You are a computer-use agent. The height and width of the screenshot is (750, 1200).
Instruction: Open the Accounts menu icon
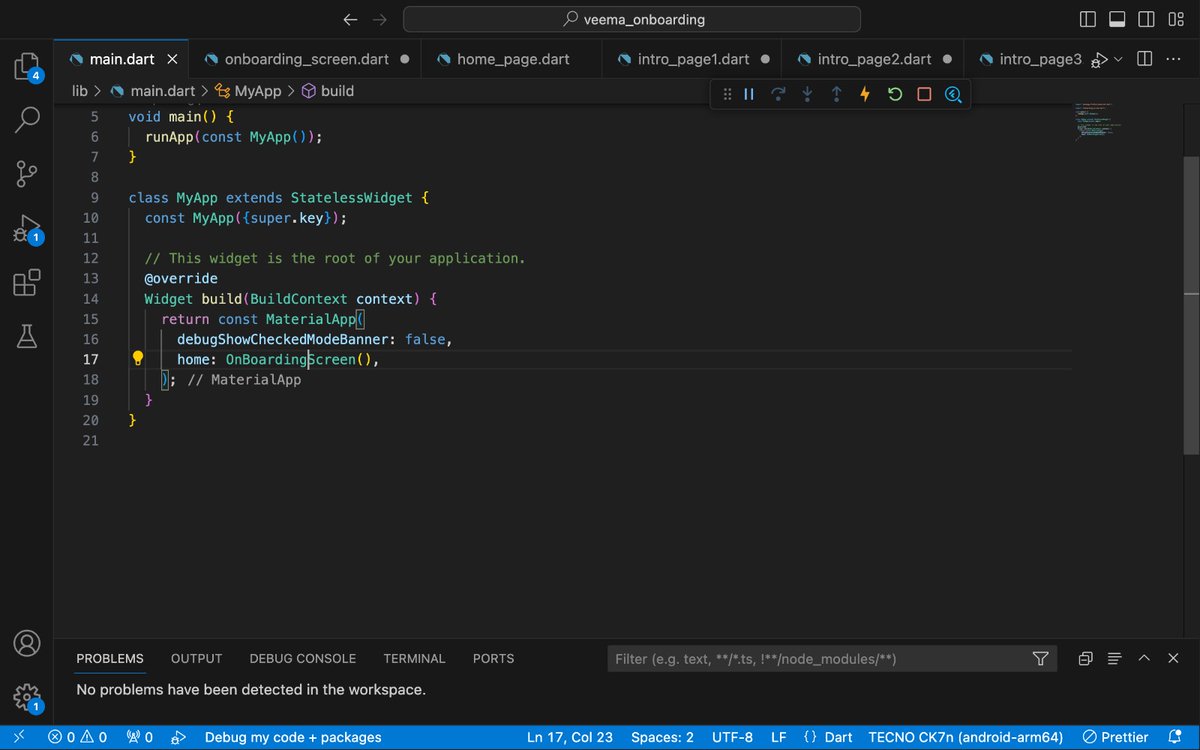tap(27, 642)
